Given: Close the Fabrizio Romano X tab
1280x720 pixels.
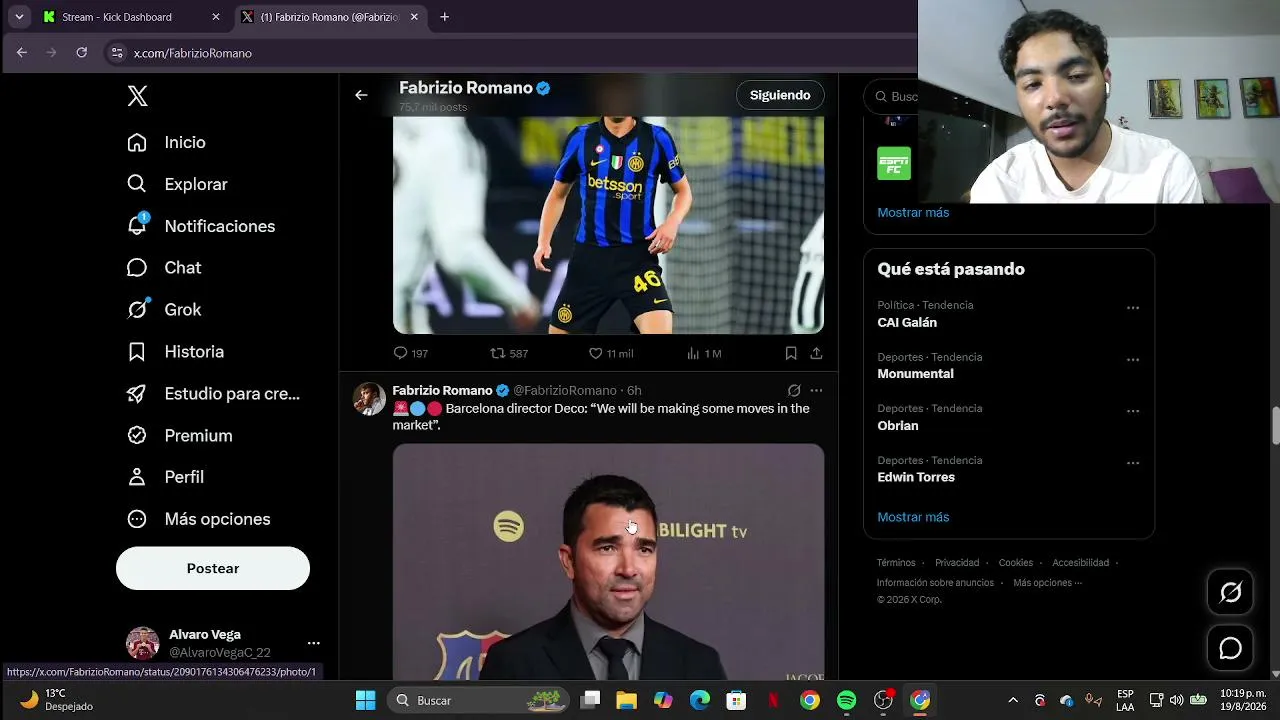Looking at the screenshot, I should [412, 17].
